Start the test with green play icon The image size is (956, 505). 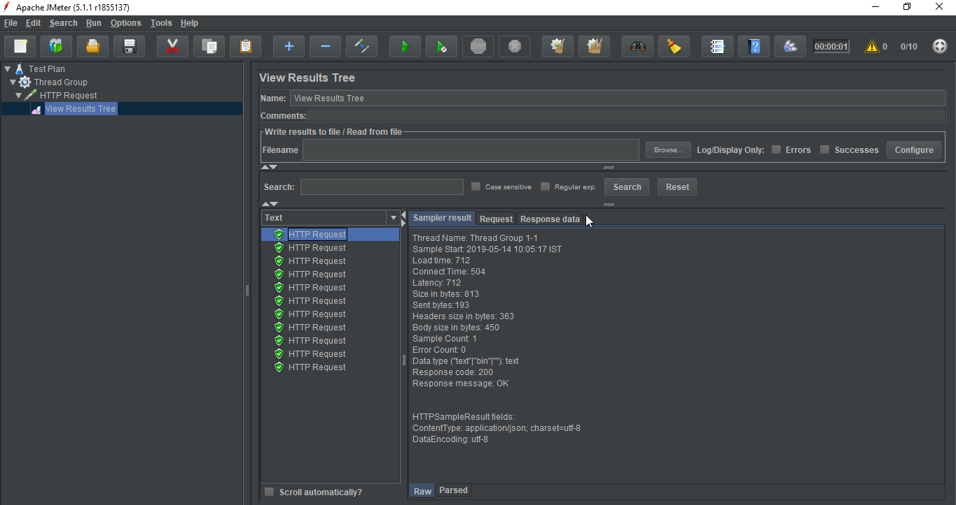coord(405,46)
